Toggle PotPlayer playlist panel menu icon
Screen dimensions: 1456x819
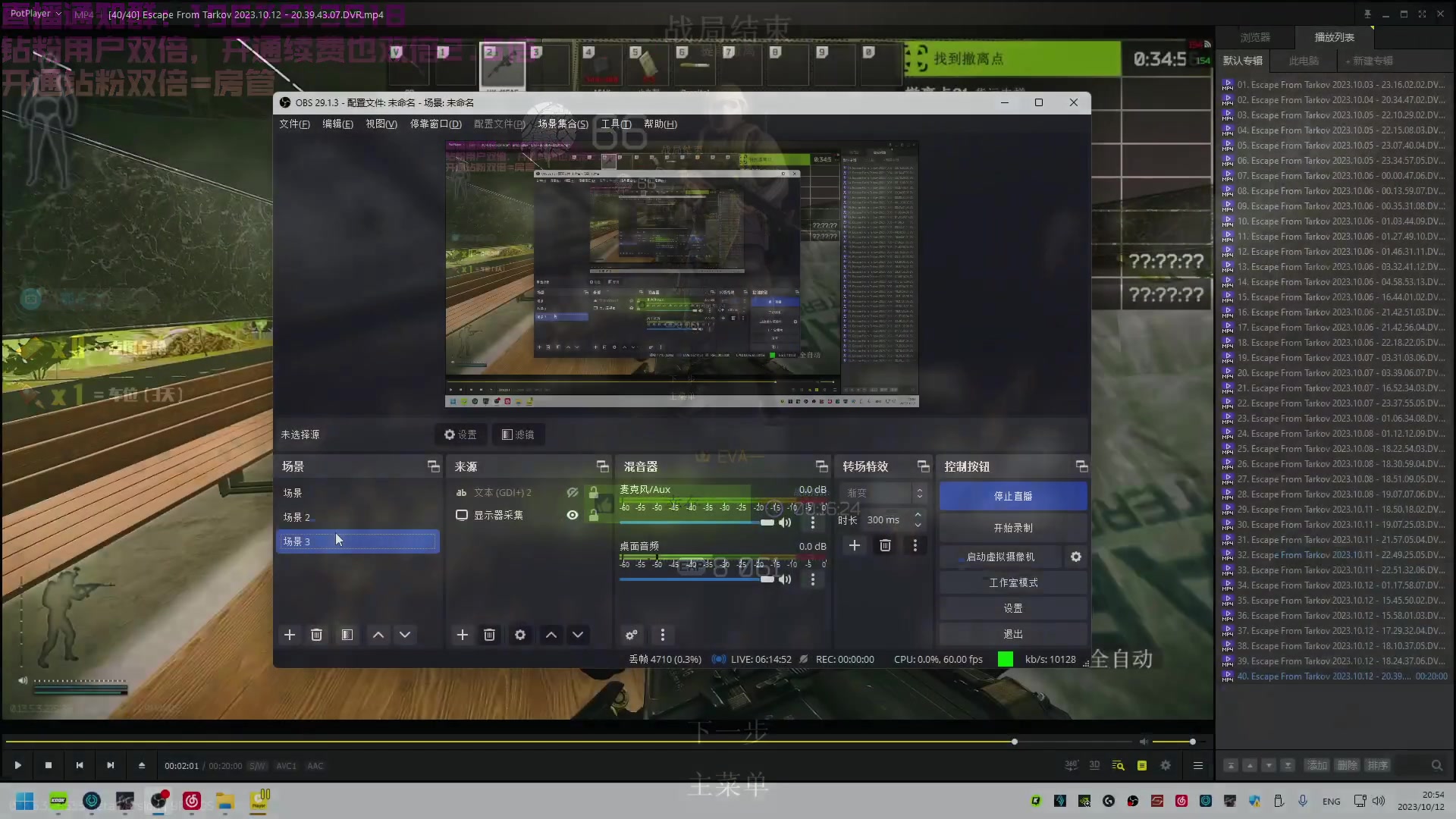click(x=1198, y=765)
